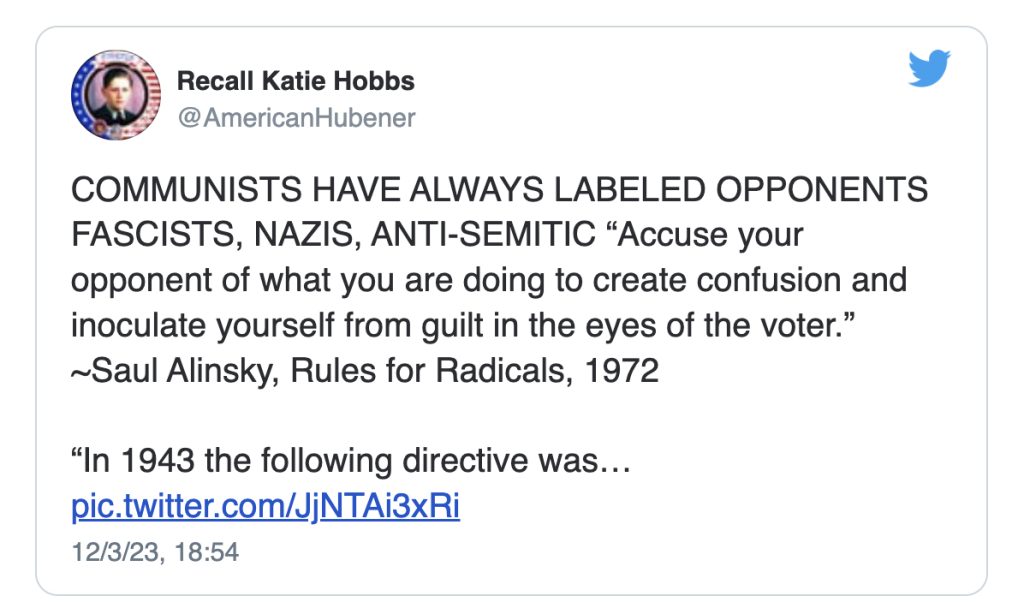Click the empty area right of the timestamp

[x=600, y=551]
